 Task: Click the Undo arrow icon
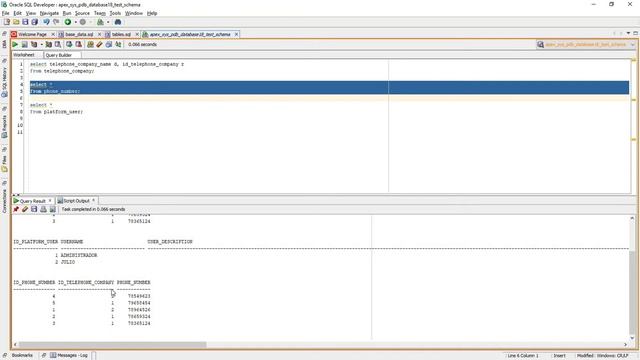(46, 22)
